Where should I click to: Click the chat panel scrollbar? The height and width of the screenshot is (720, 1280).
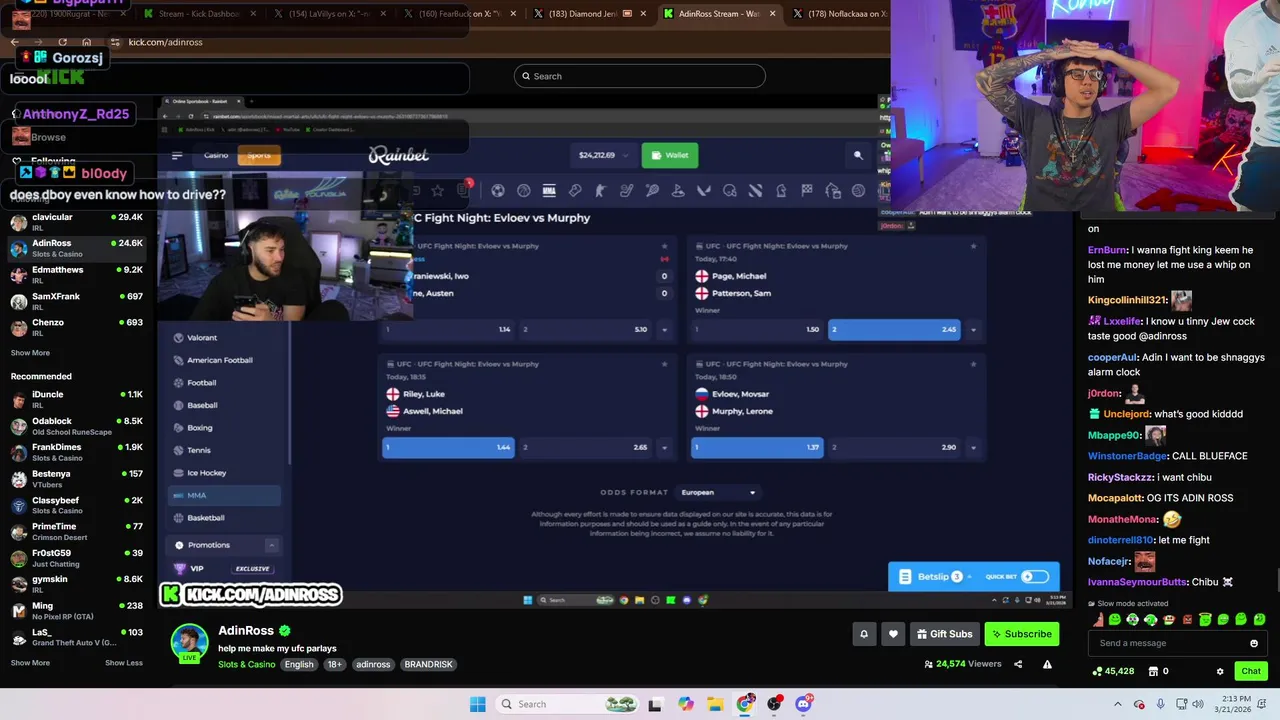(1277, 580)
